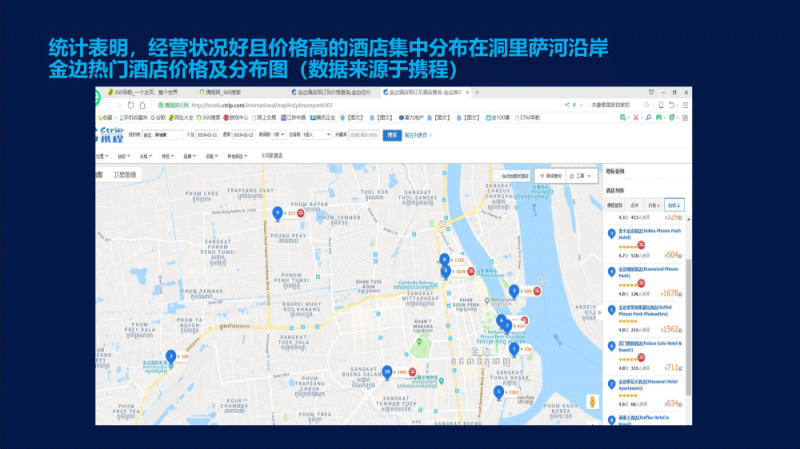Collapse the hotel list panel arrow

point(600,312)
